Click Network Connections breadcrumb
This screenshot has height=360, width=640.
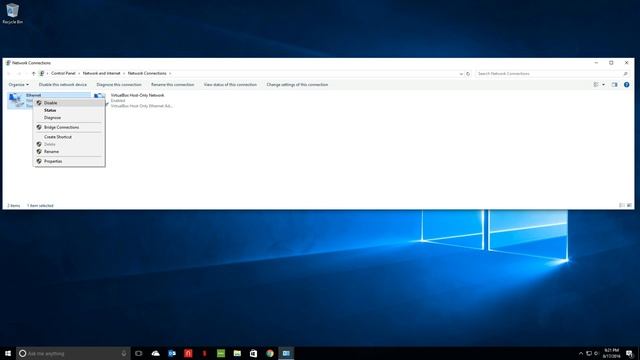(x=147, y=73)
